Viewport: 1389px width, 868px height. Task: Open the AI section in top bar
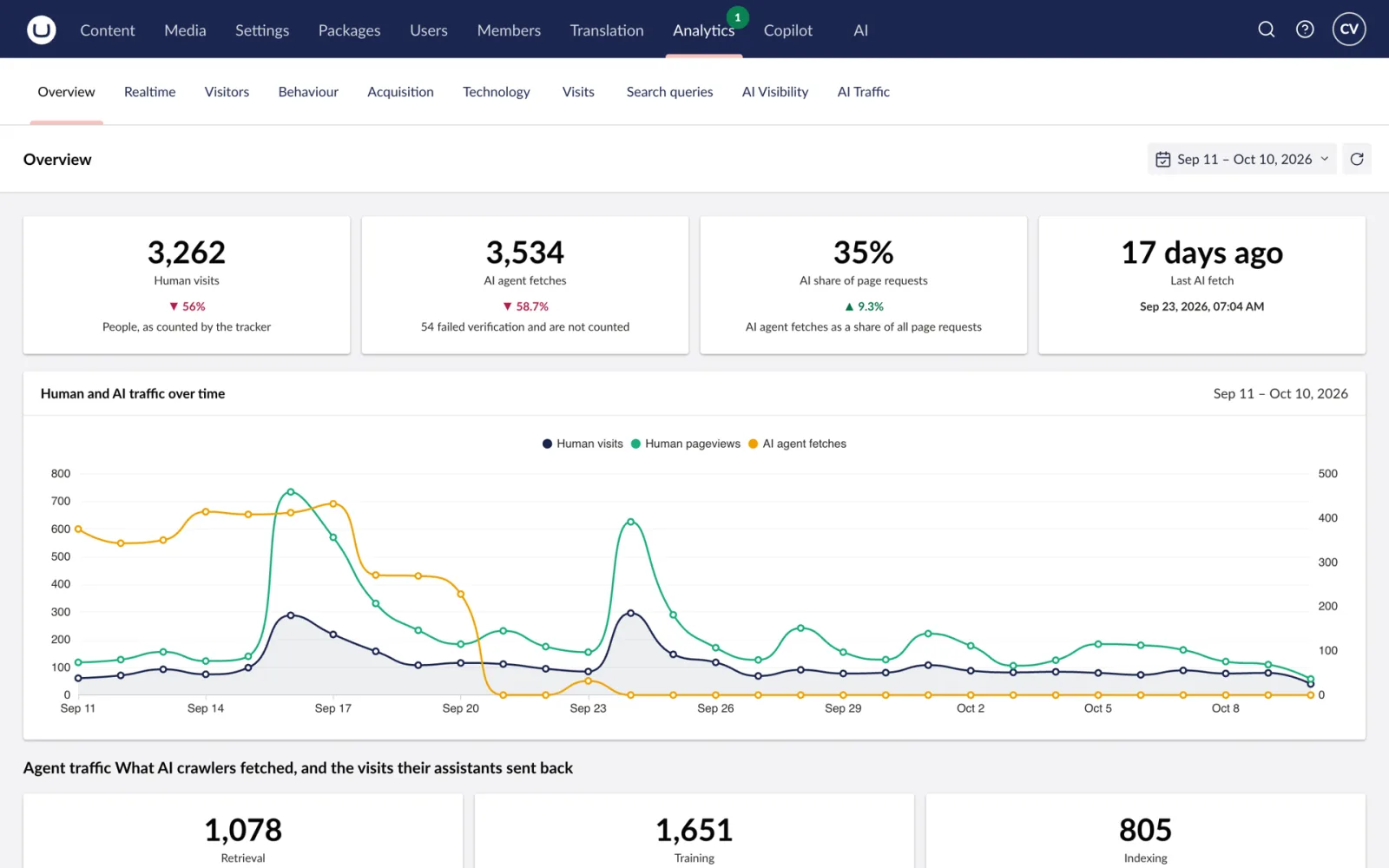tap(860, 30)
